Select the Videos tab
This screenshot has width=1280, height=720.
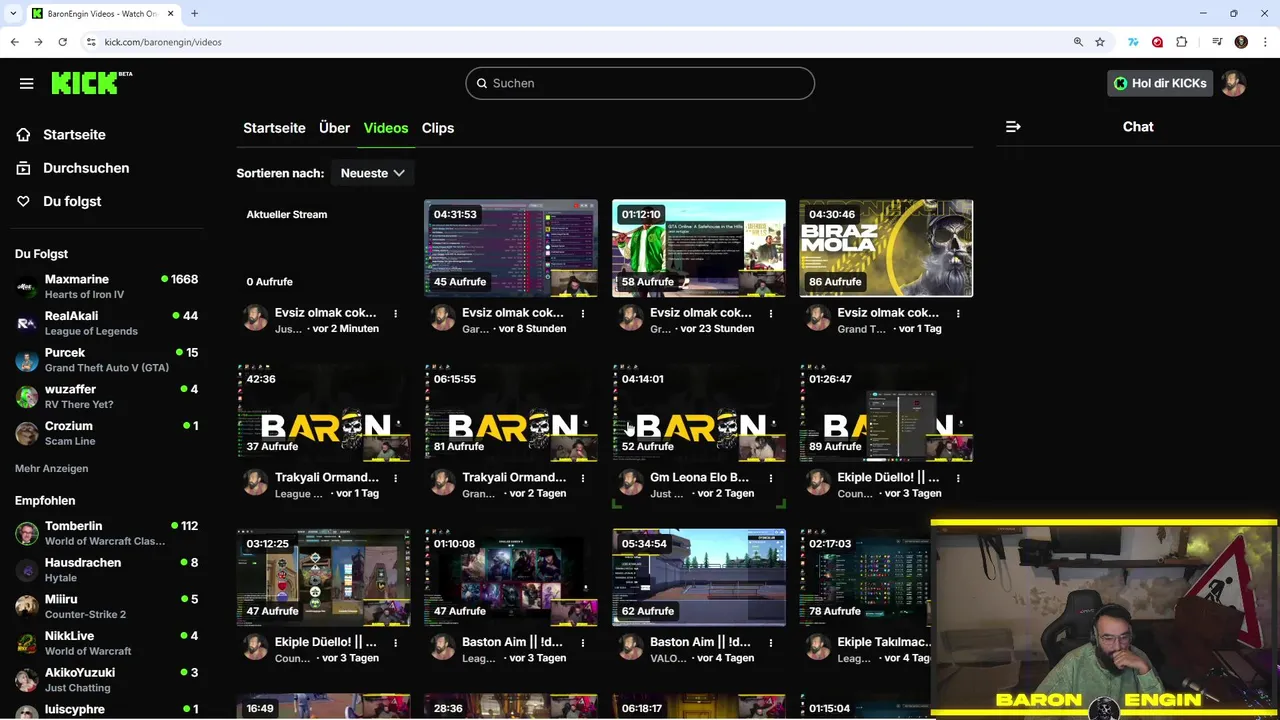386,128
